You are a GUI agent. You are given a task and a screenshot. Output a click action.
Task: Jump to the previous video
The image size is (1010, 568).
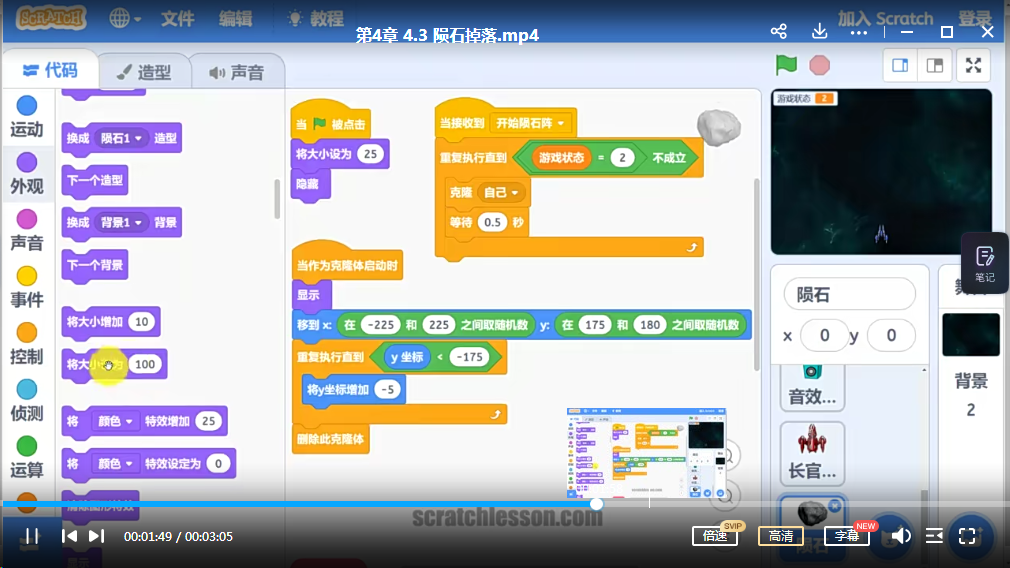pos(69,536)
